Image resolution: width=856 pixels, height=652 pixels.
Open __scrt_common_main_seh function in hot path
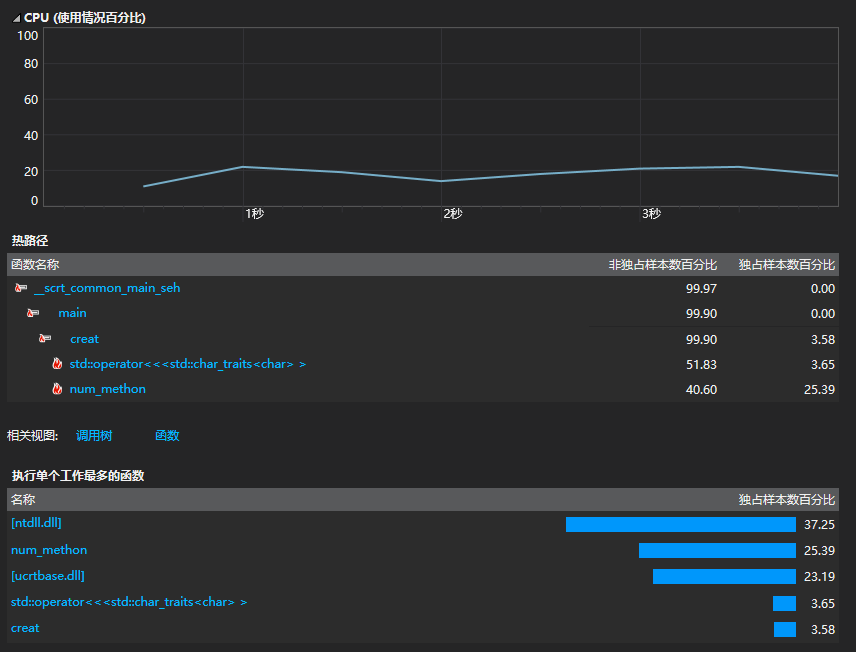pos(106,288)
